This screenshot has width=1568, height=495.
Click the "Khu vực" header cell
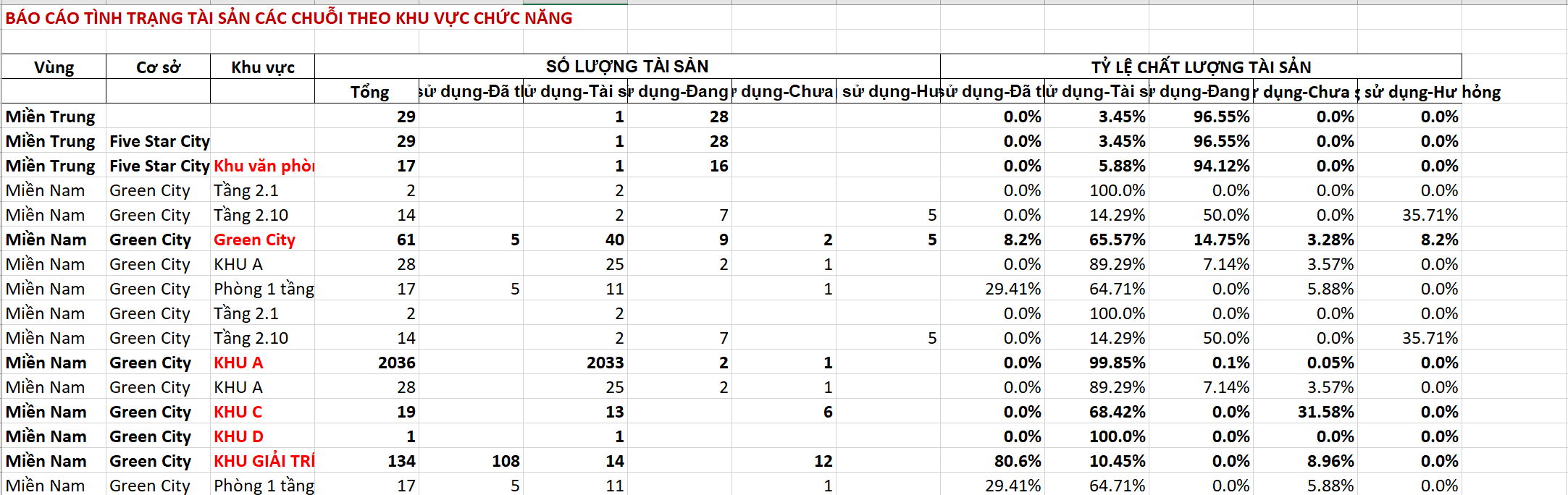tap(262, 67)
